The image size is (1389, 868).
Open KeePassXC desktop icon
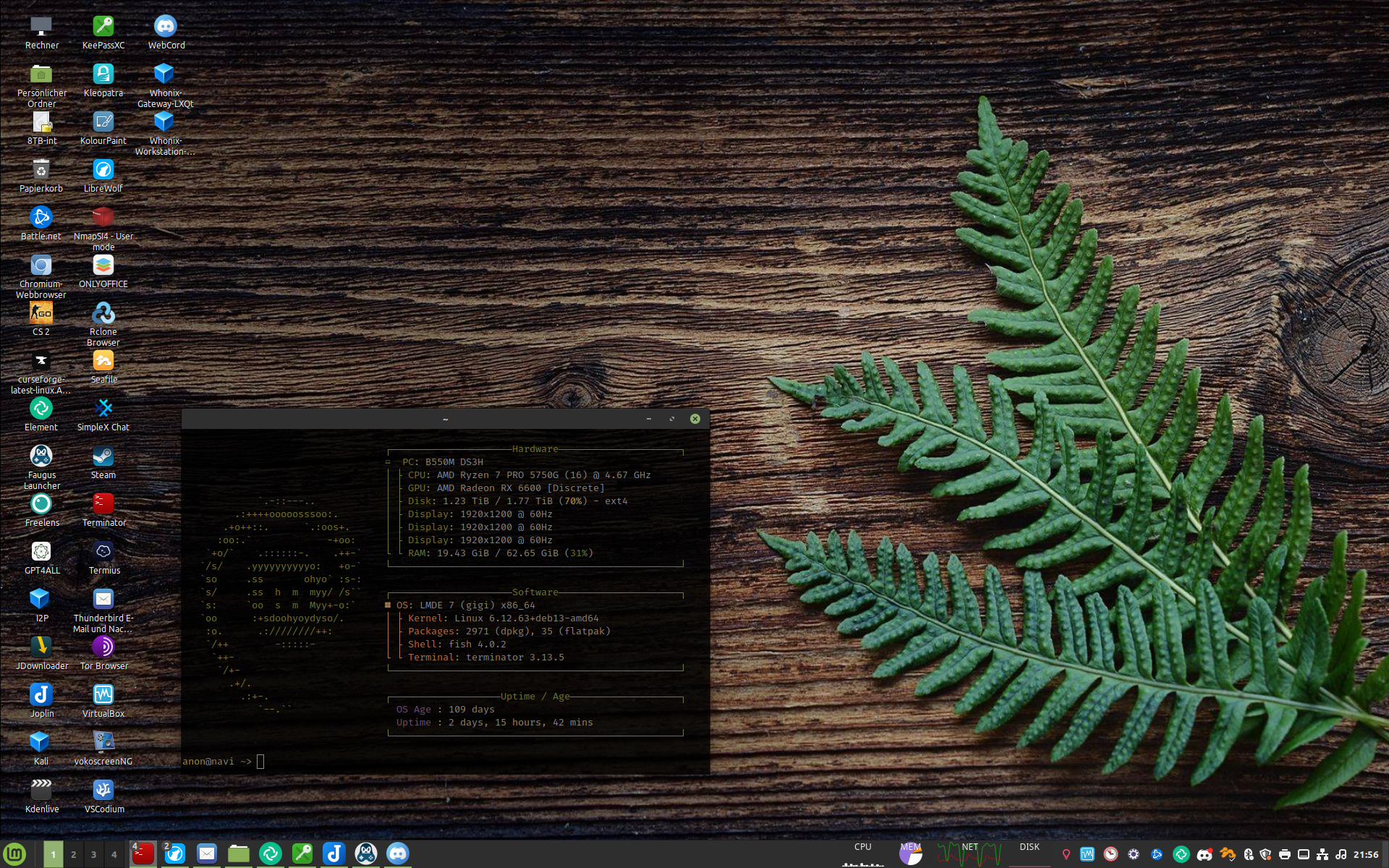(103, 27)
